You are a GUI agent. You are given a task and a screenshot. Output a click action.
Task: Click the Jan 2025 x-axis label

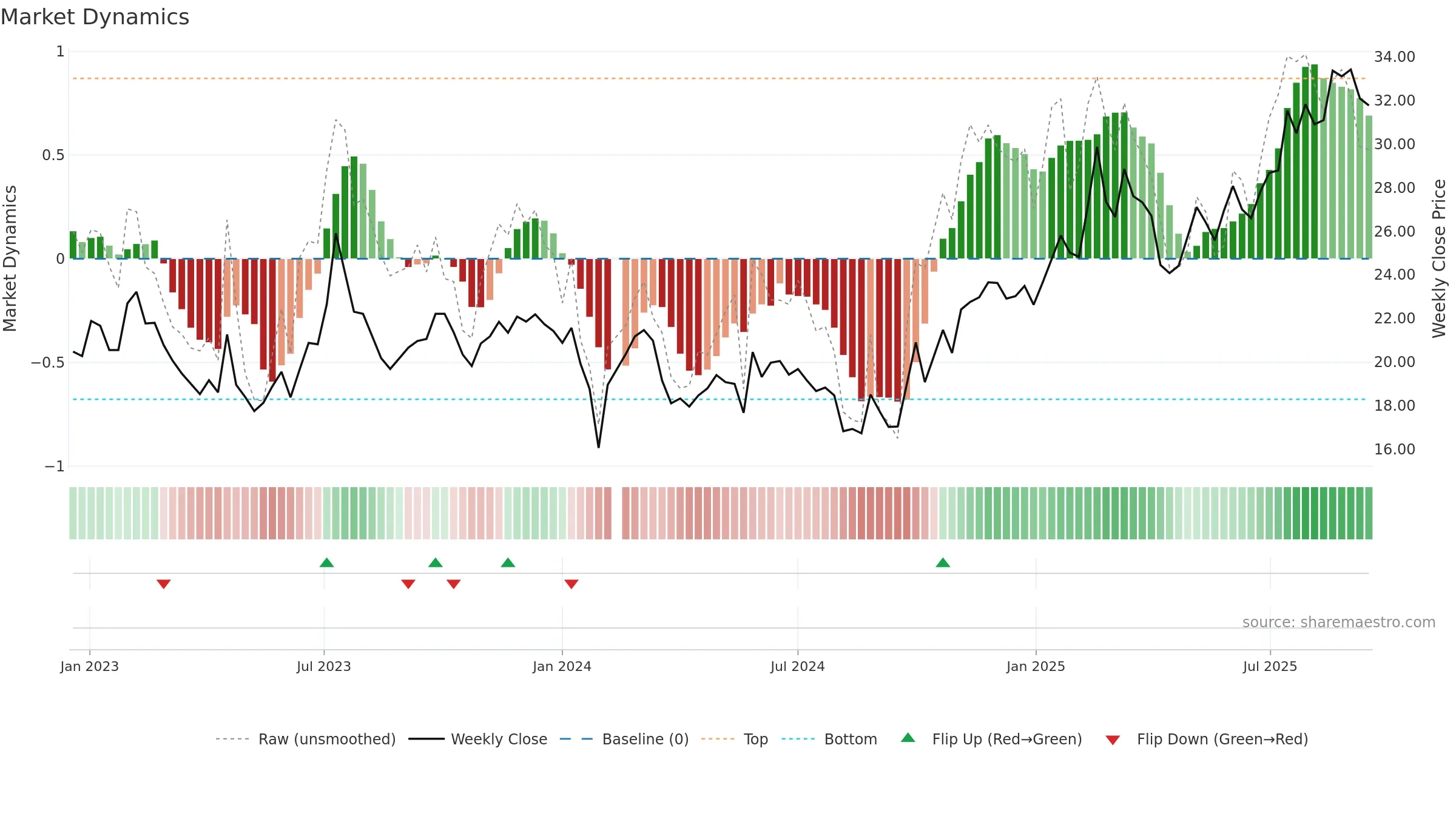tap(1036, 666)
